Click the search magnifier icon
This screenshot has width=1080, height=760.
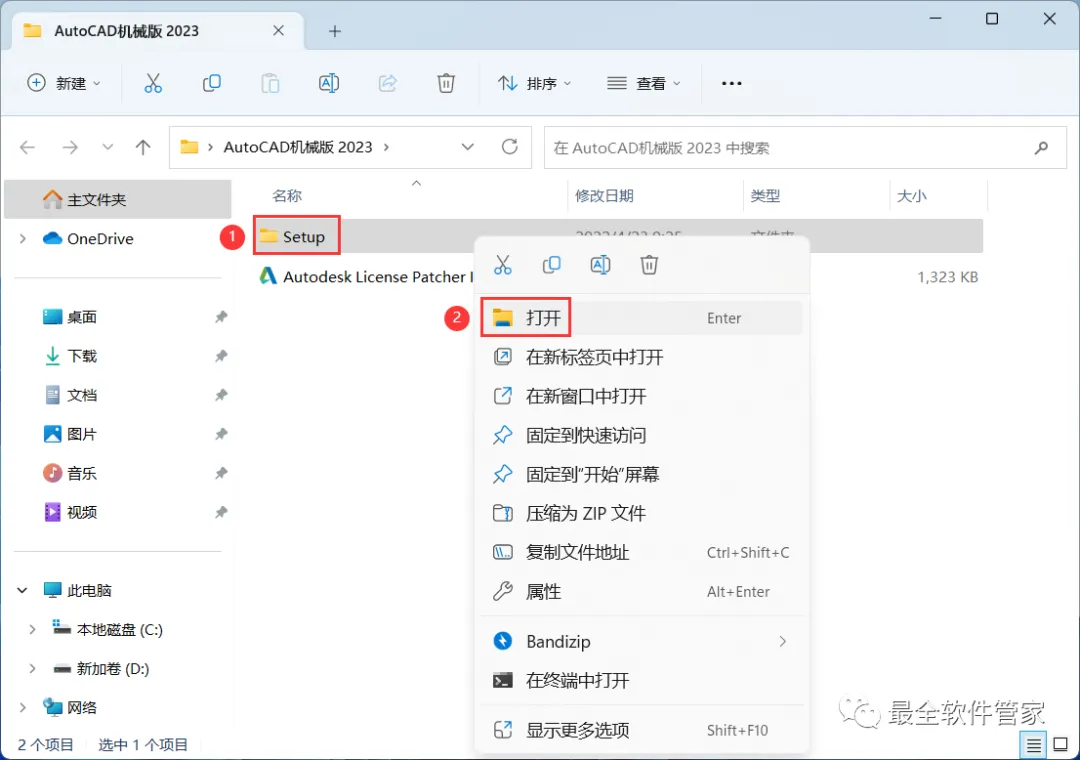tap(1041, 147)
